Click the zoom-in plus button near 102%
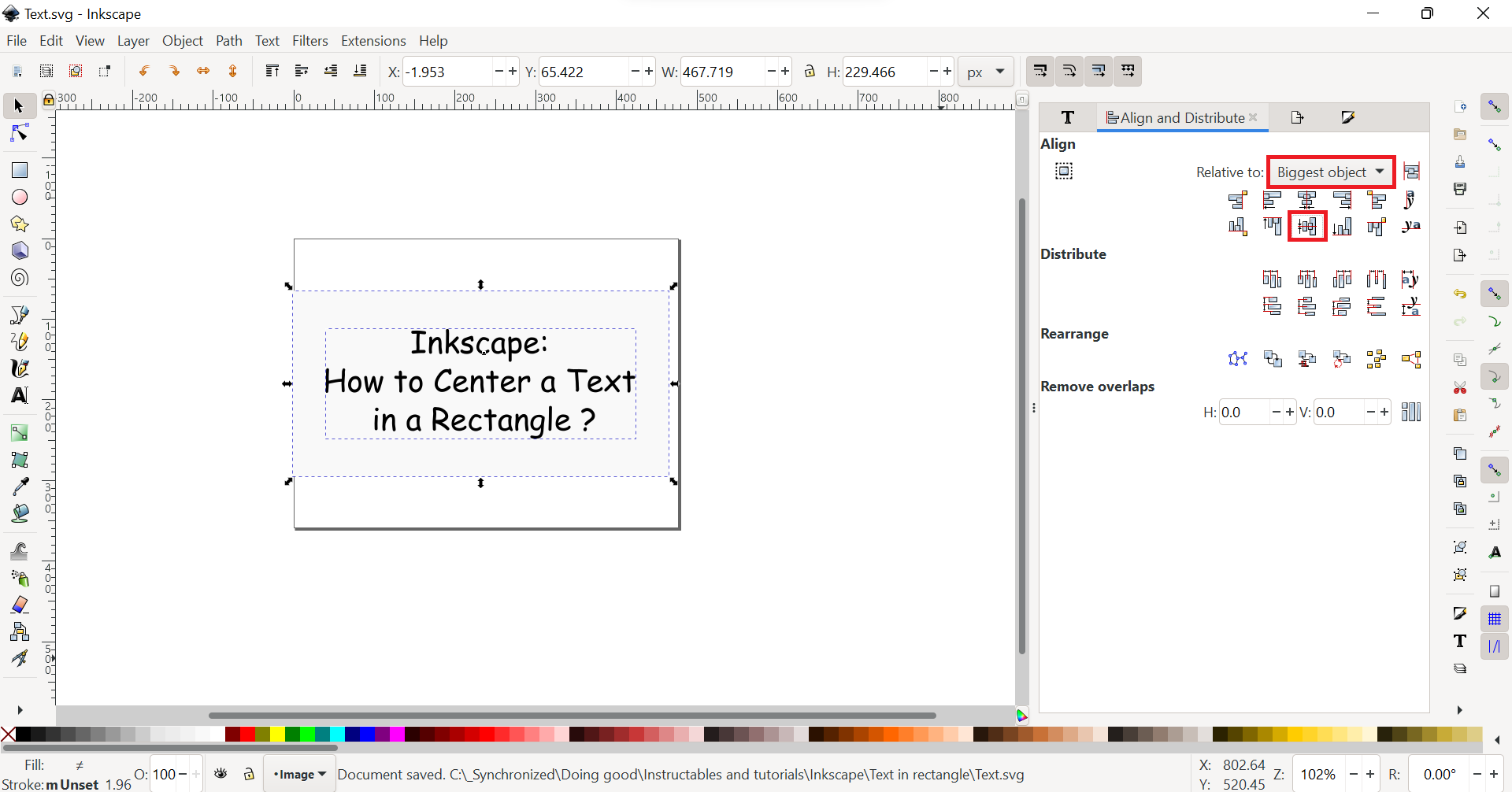Screen dimensions: 1512x792 (x=1370, y=774)
